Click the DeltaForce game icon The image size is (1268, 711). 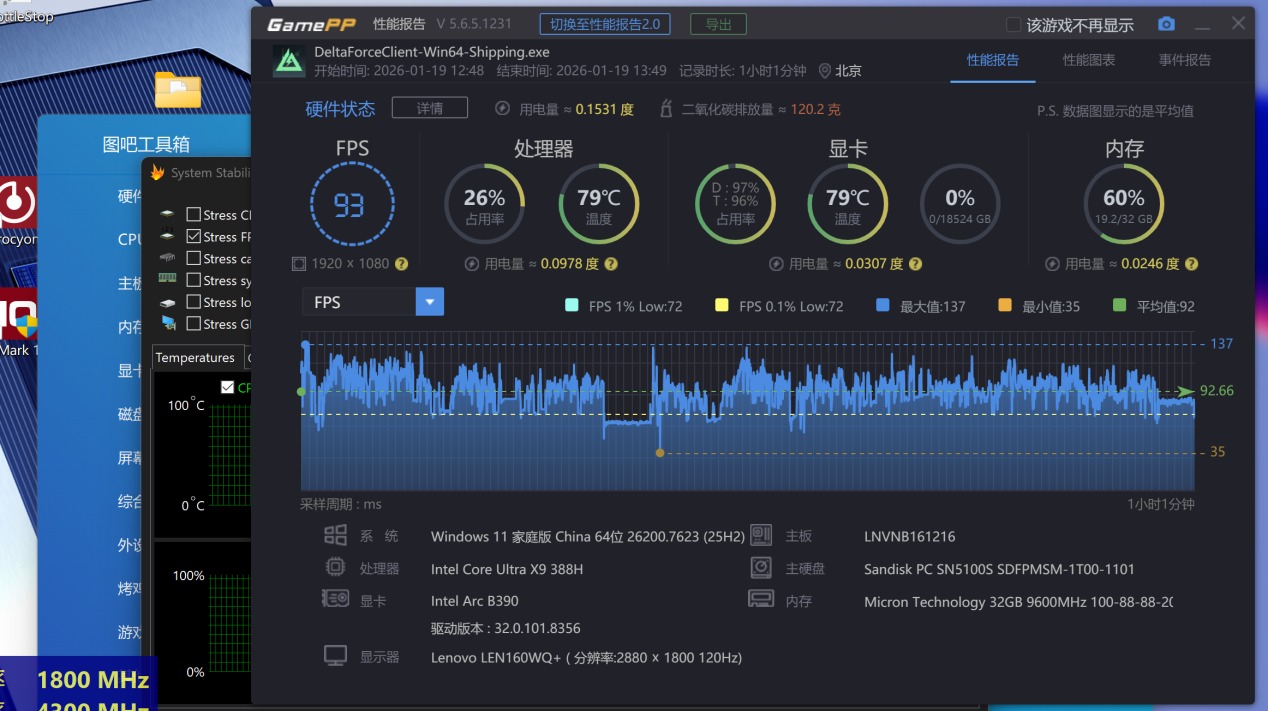pos(290,61)
